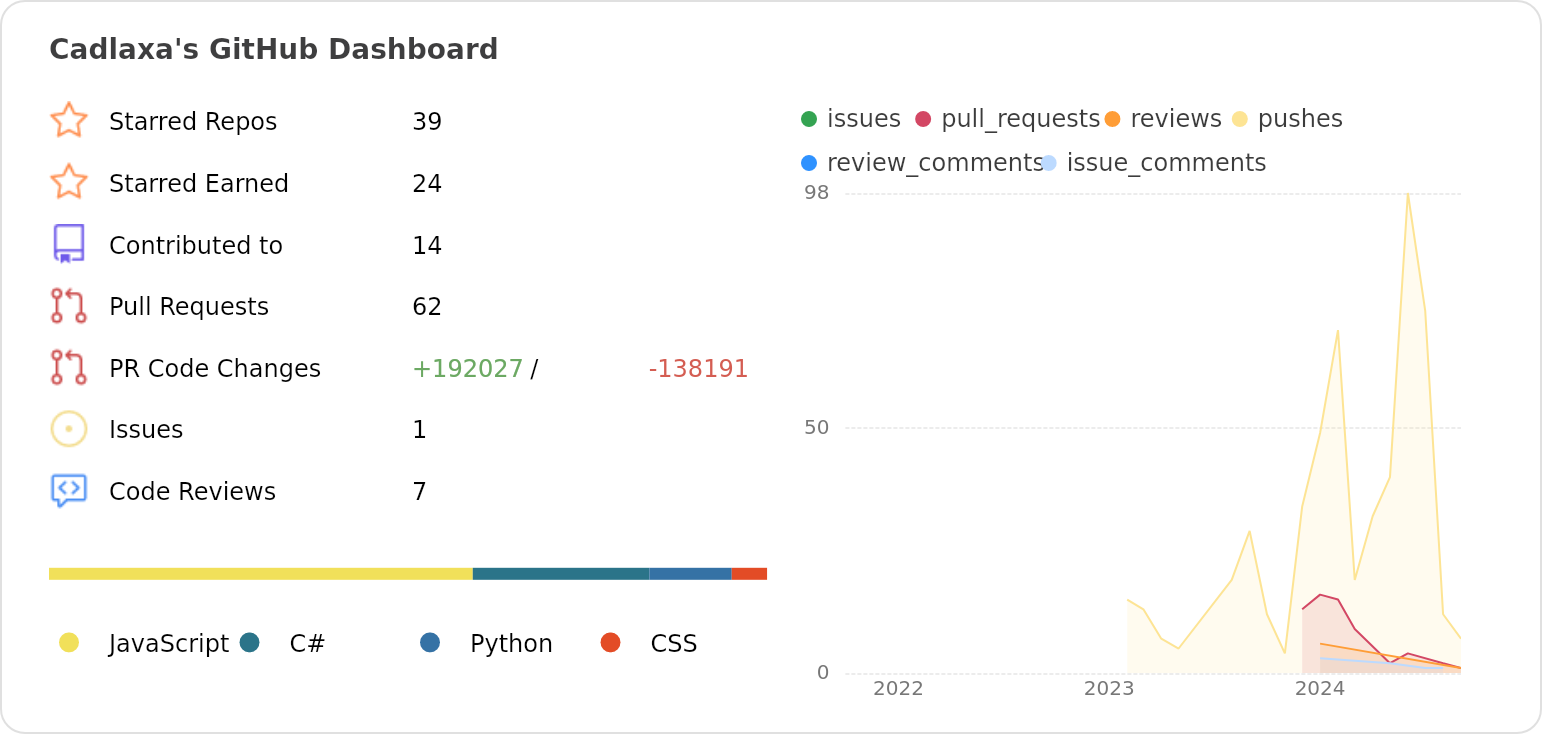This screenshot has width=1542, height=734.
Task: Click the "JavaScript" language label
Action: [169, 644]
